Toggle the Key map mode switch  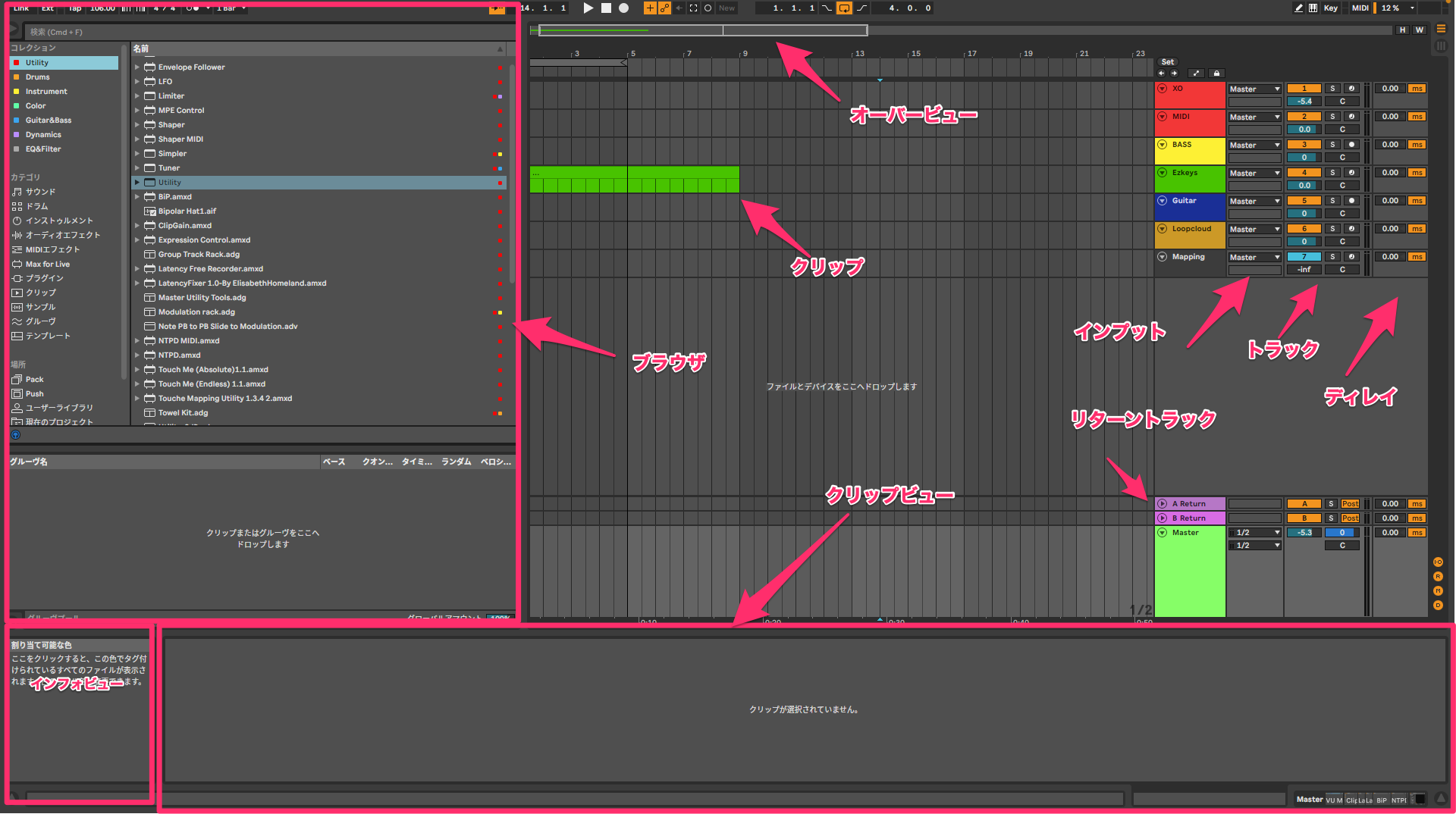1330,8
